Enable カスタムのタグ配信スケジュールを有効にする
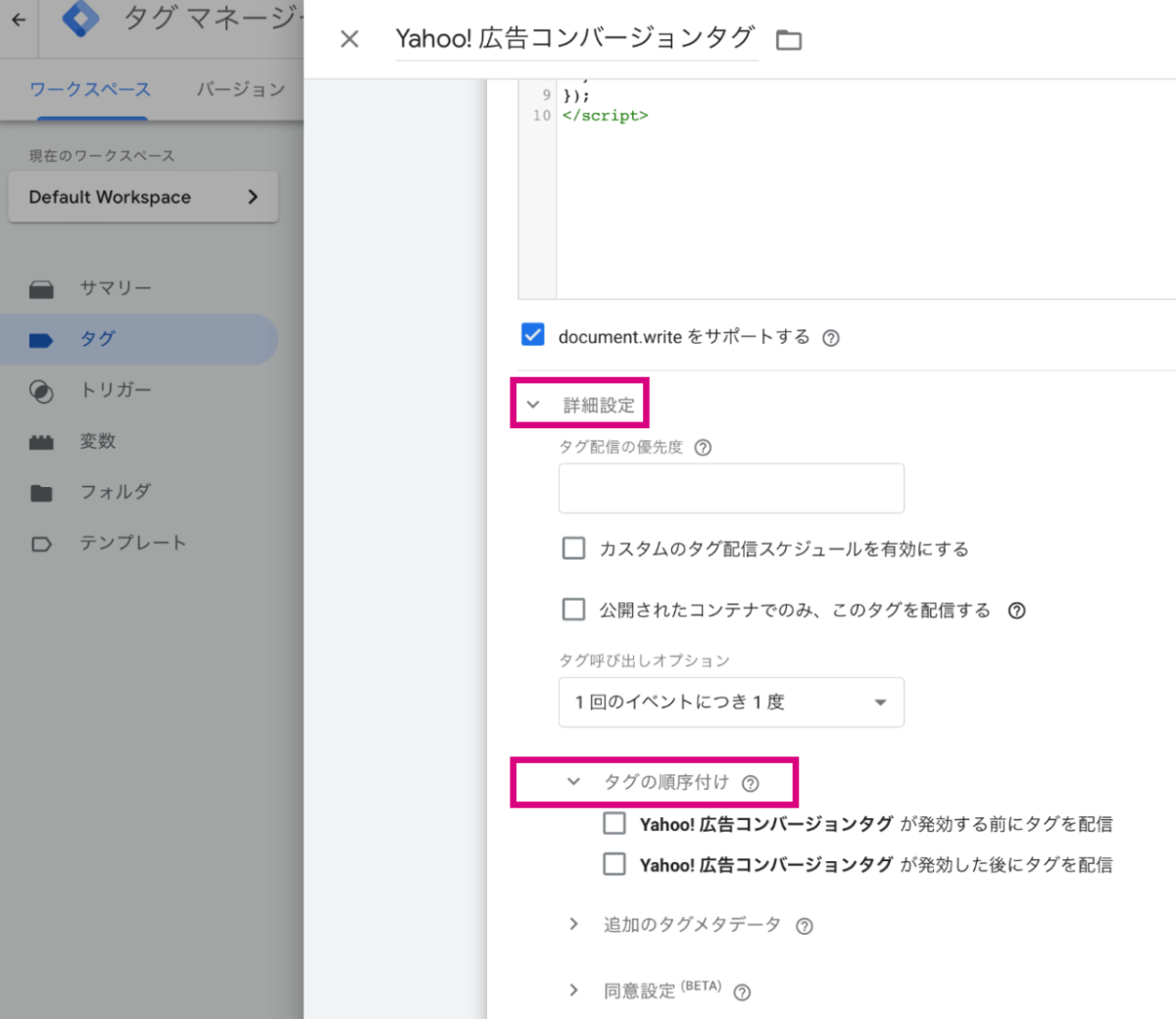Screen dimensions: 1176x1019 (573, 548)
